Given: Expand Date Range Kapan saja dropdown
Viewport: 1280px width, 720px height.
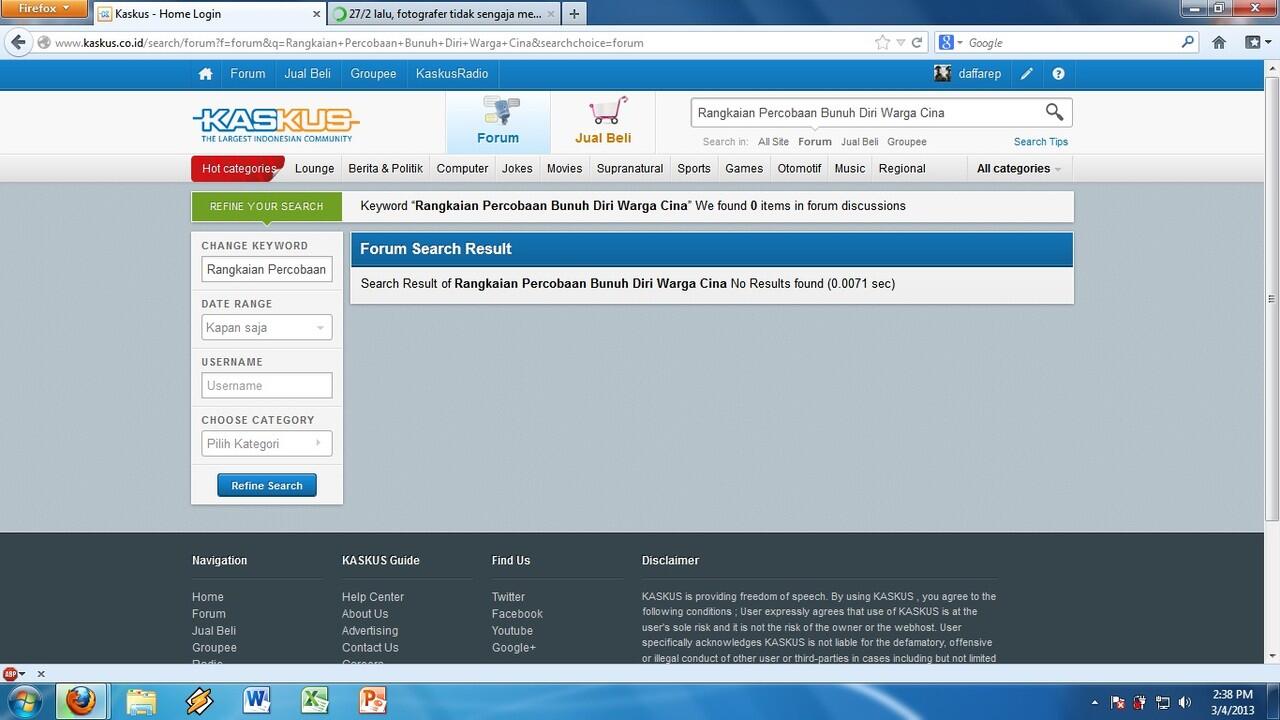Looking at the screenshot, I should click(x=267, y=328).
